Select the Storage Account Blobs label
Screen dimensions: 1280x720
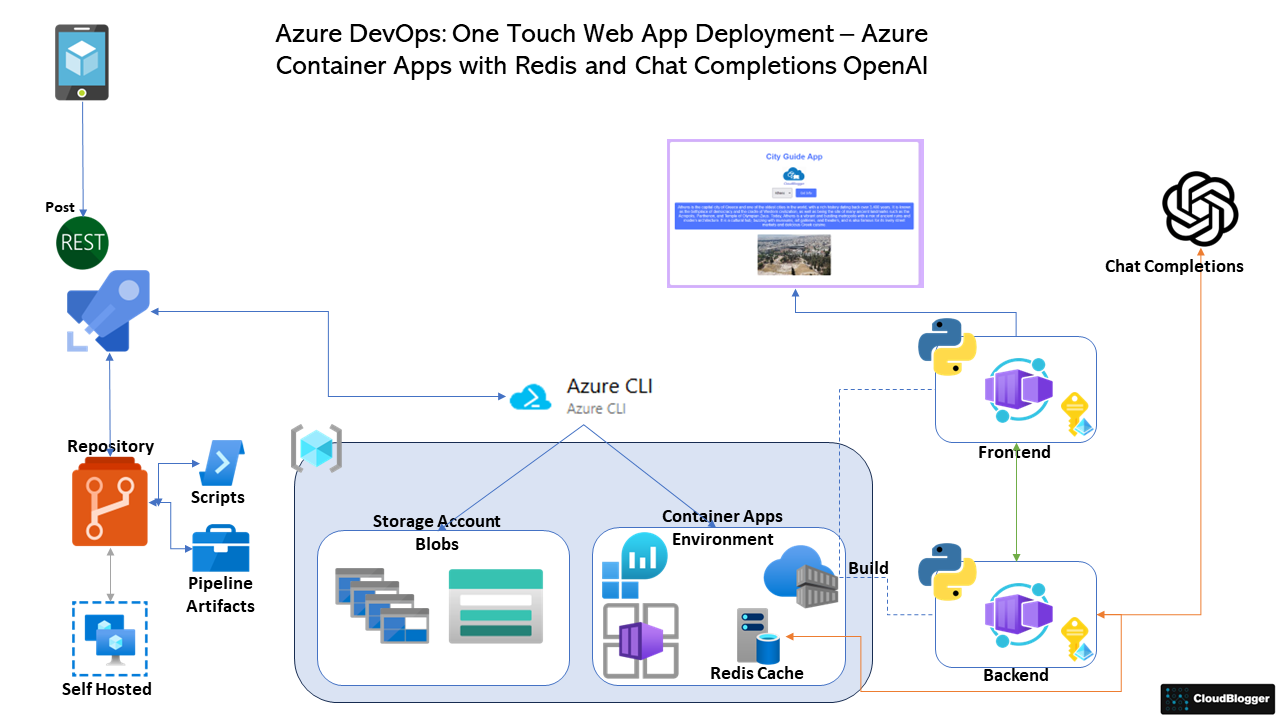tap(437, 532)
